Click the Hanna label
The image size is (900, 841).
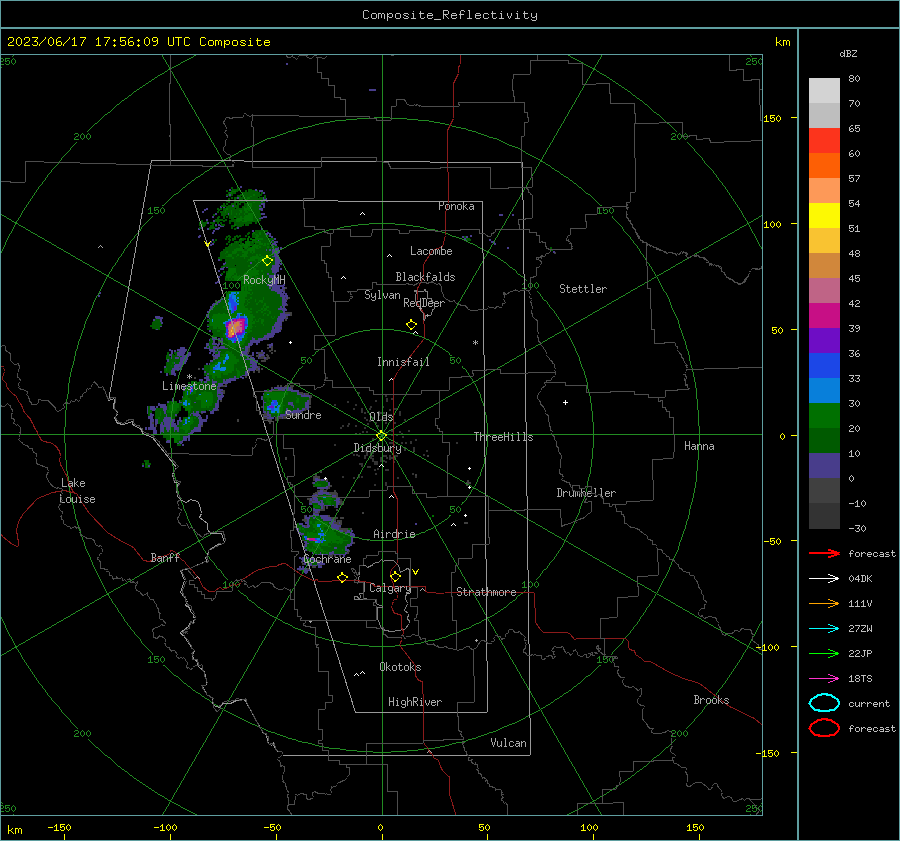tap(699, 446)
